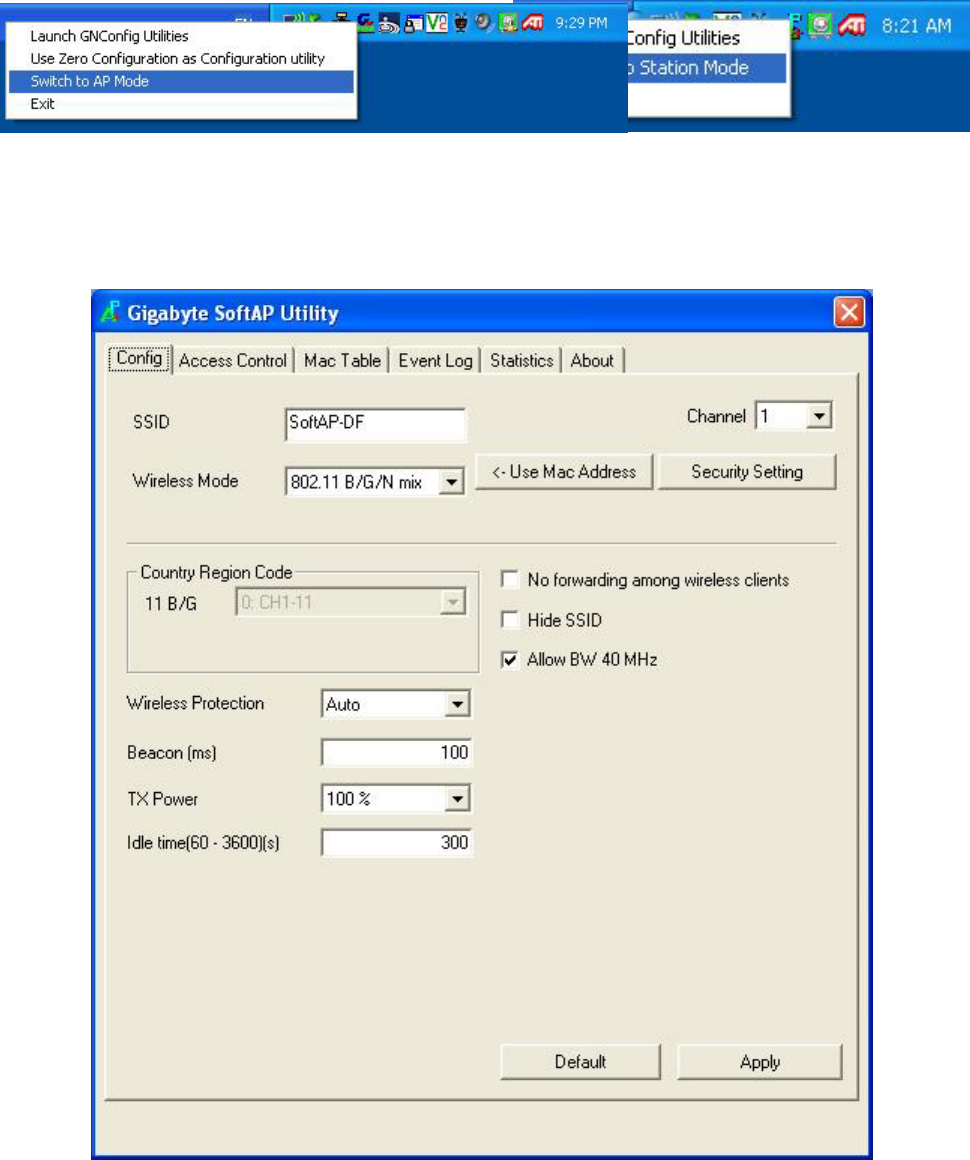The width and height of the screenshot is (970, 1160).
Task: Expand the TX Power dropdown
Action: tap(457, 799)
